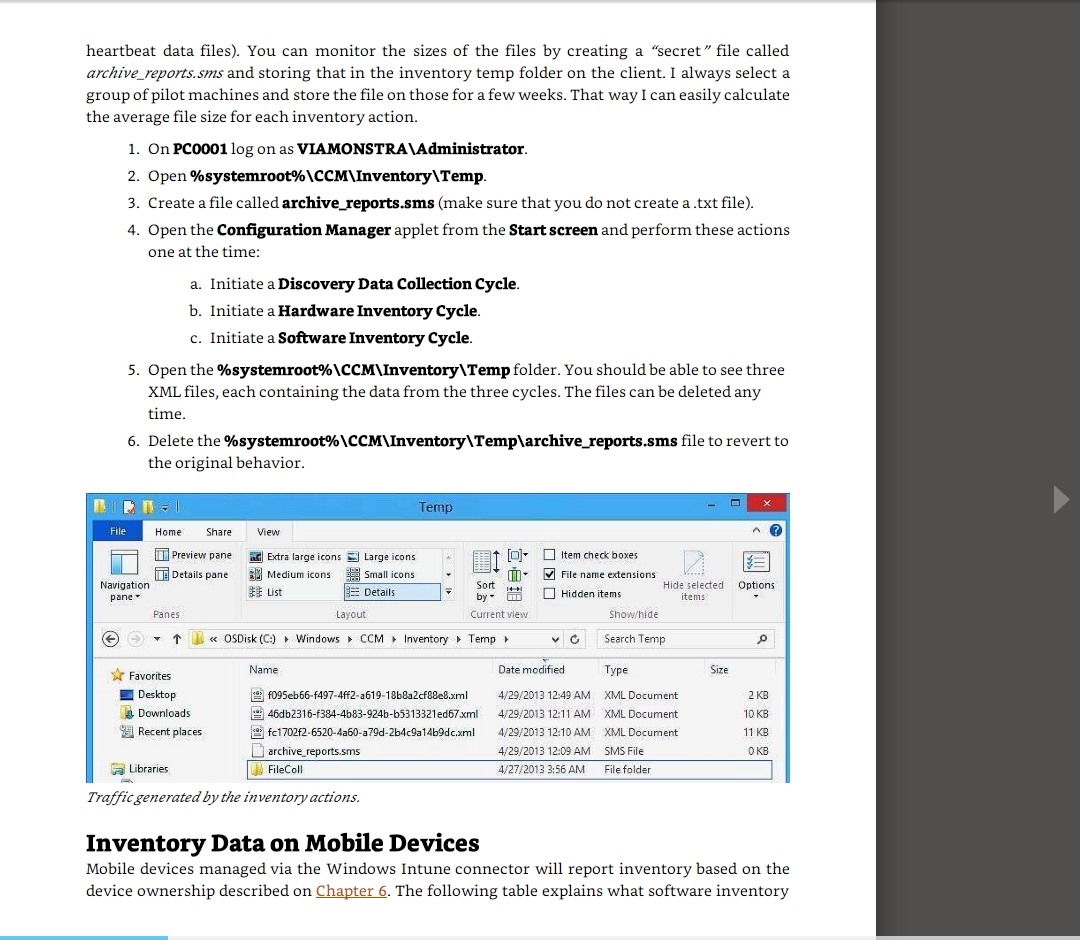Click the Search Temp input box

click(675, 639)
